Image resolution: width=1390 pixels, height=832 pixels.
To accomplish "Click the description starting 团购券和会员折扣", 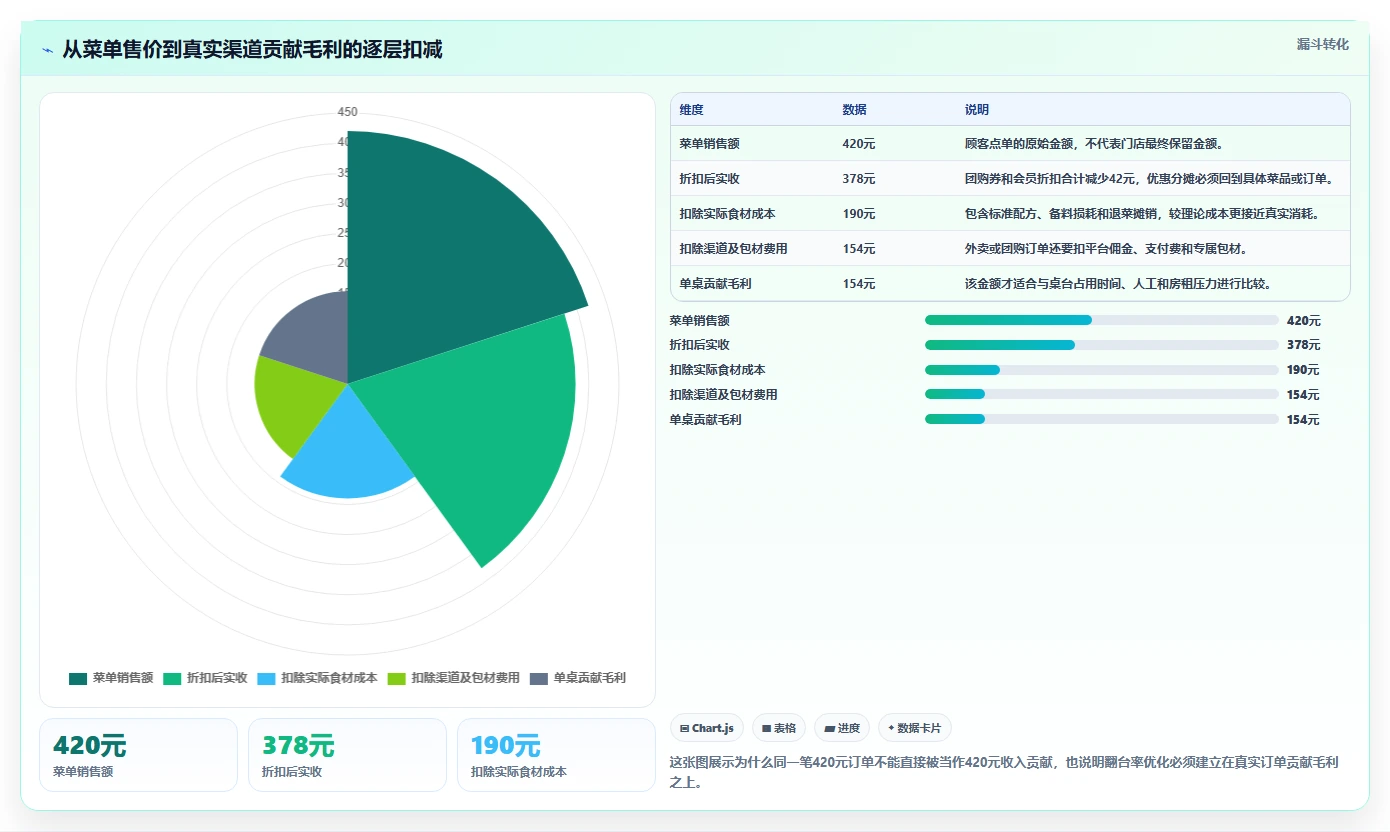I will point(1149,179).
